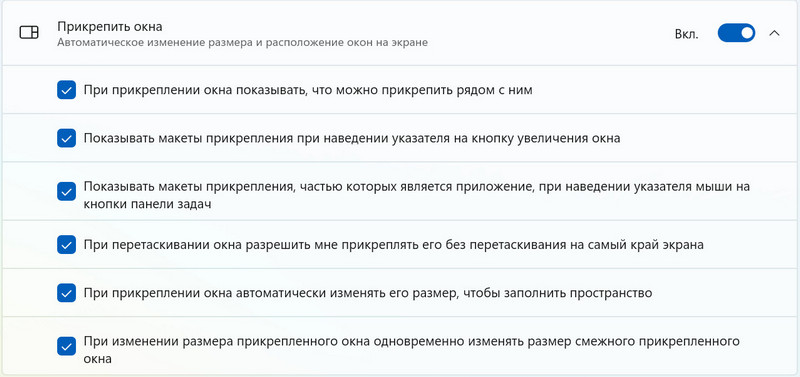The height and width of the screenshot is (377, 800).
Task: Uncheck box for snapping without dragging to screen edge
Action: point(66,244)
